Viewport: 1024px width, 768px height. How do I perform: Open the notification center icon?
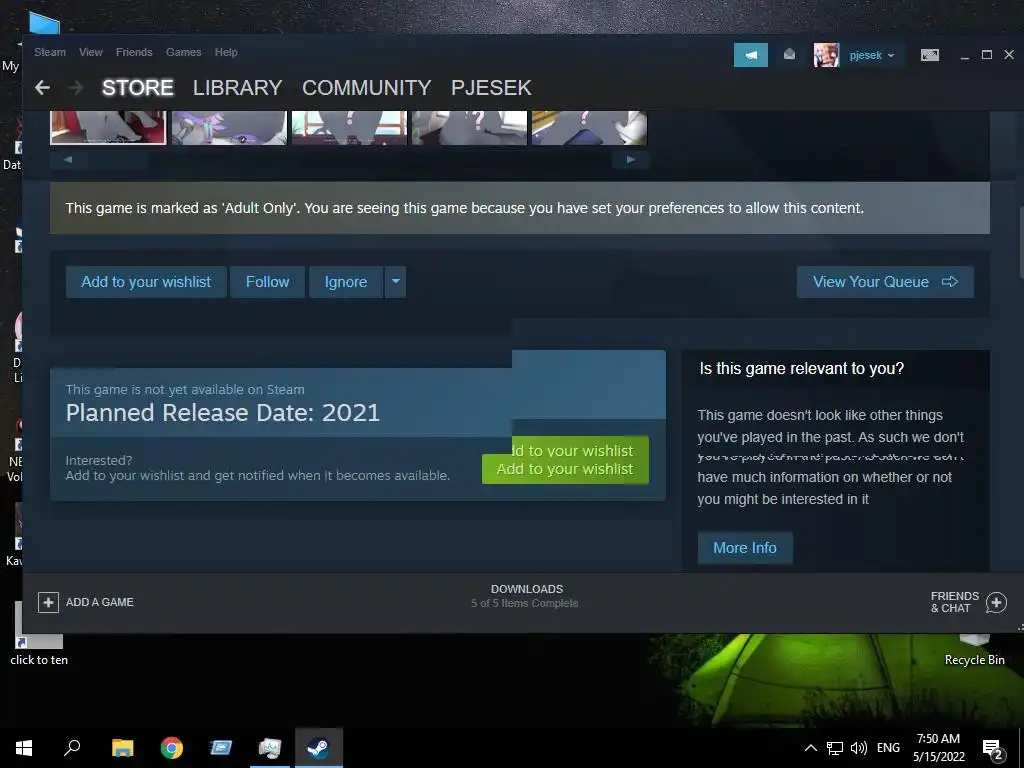(993, 749)
